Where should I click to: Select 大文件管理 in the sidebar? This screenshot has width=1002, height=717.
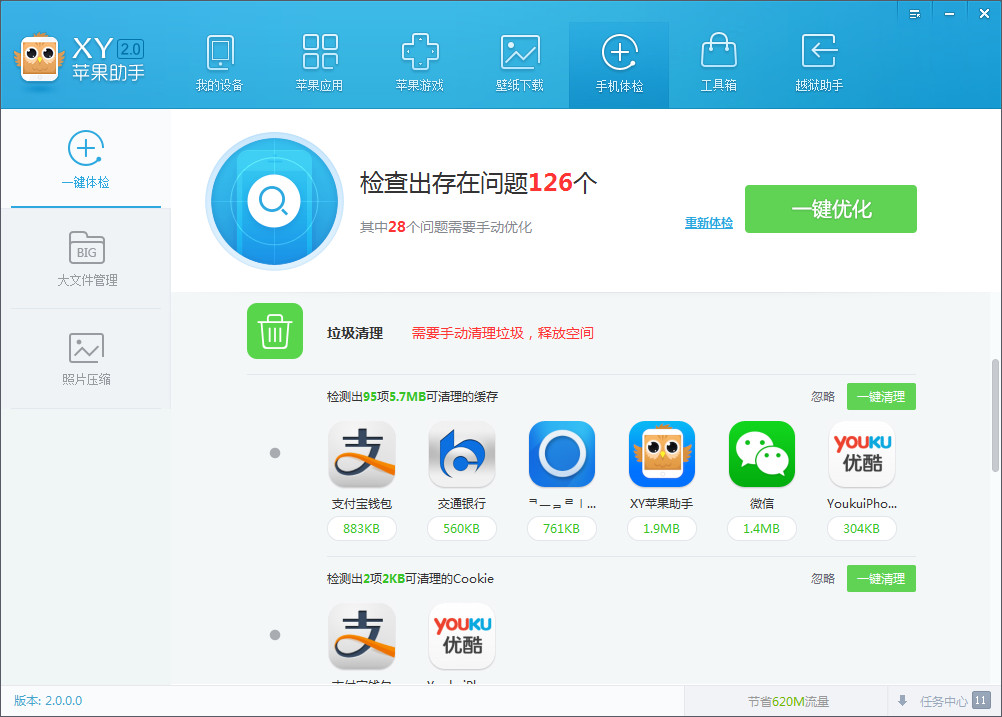(x=86, y=258)
